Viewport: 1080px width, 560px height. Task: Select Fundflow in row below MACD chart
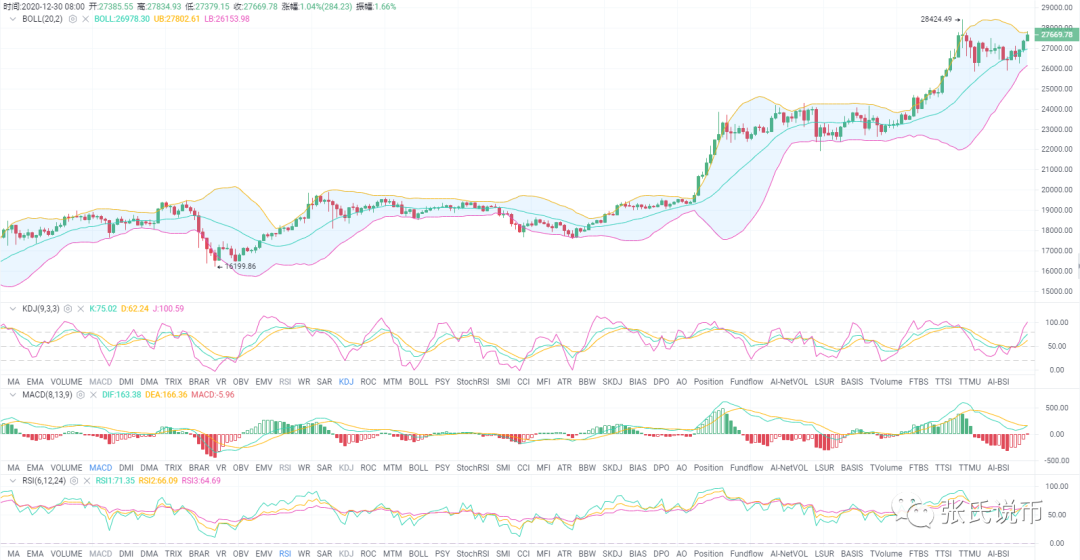[747, 468]
